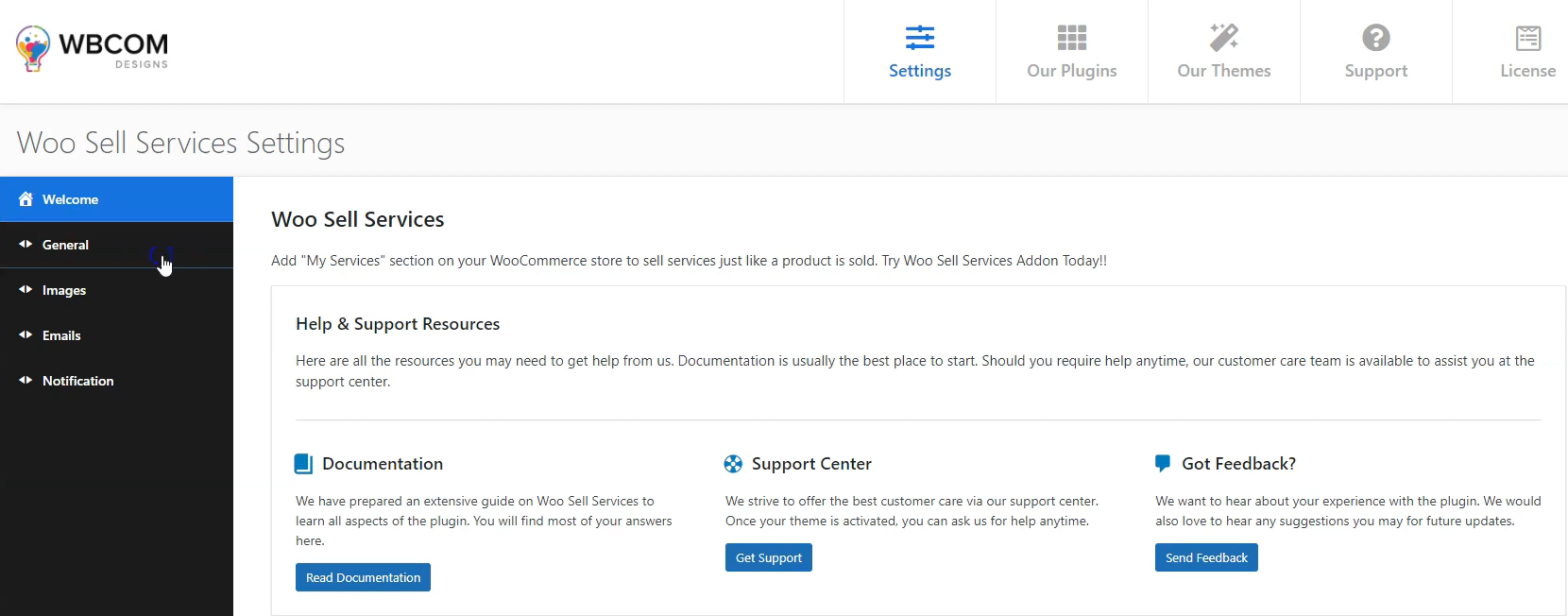Click the Documentation section heading

(383, 464)
